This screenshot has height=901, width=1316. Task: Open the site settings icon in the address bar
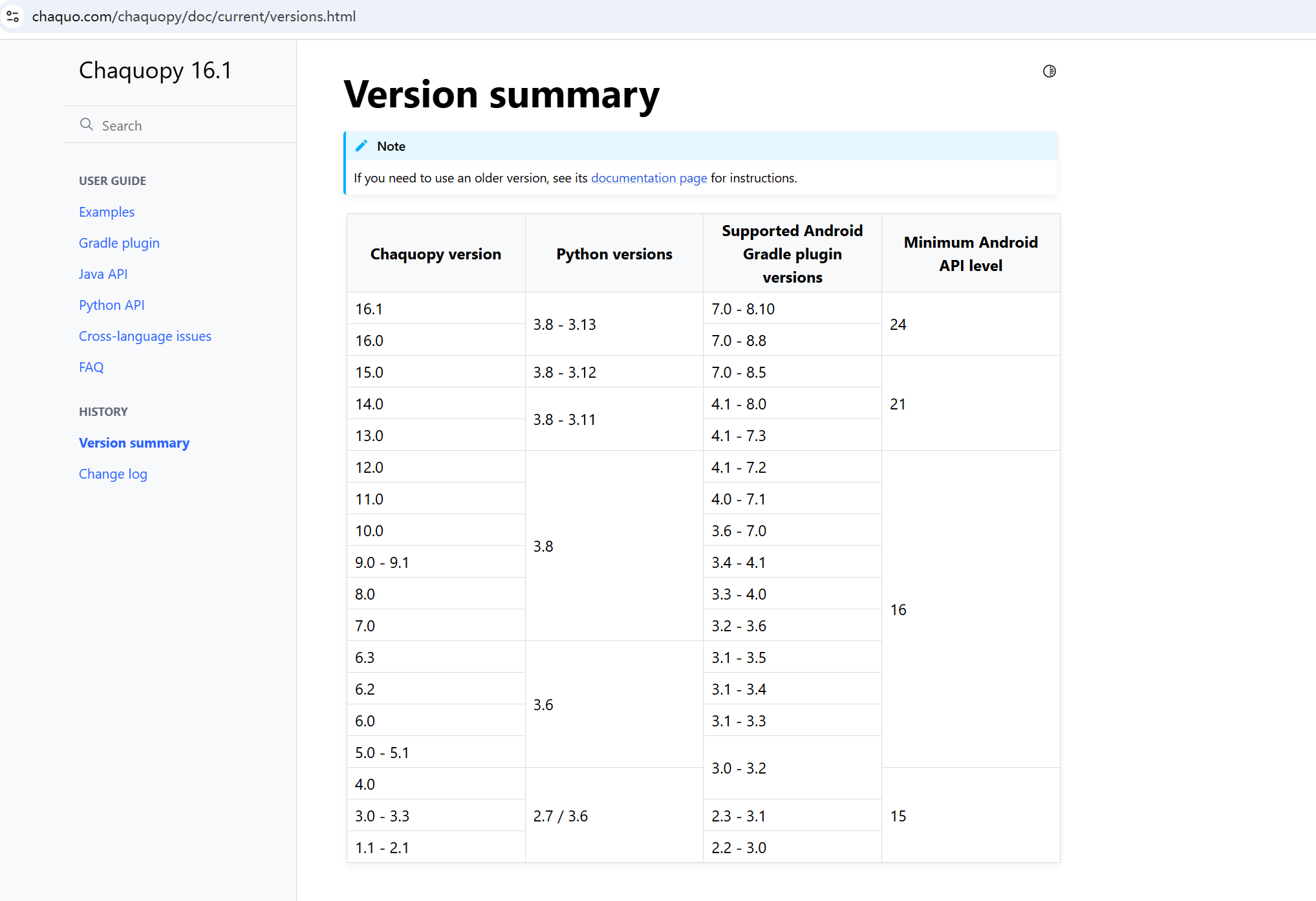point(13,16)
